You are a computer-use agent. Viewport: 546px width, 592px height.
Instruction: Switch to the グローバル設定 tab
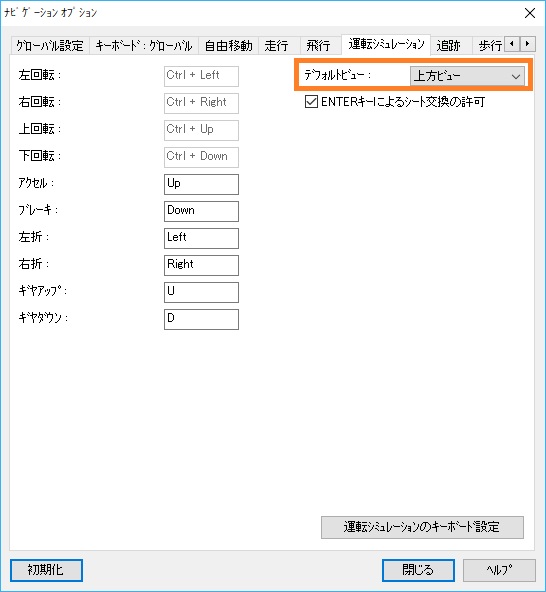click(50, 46)
